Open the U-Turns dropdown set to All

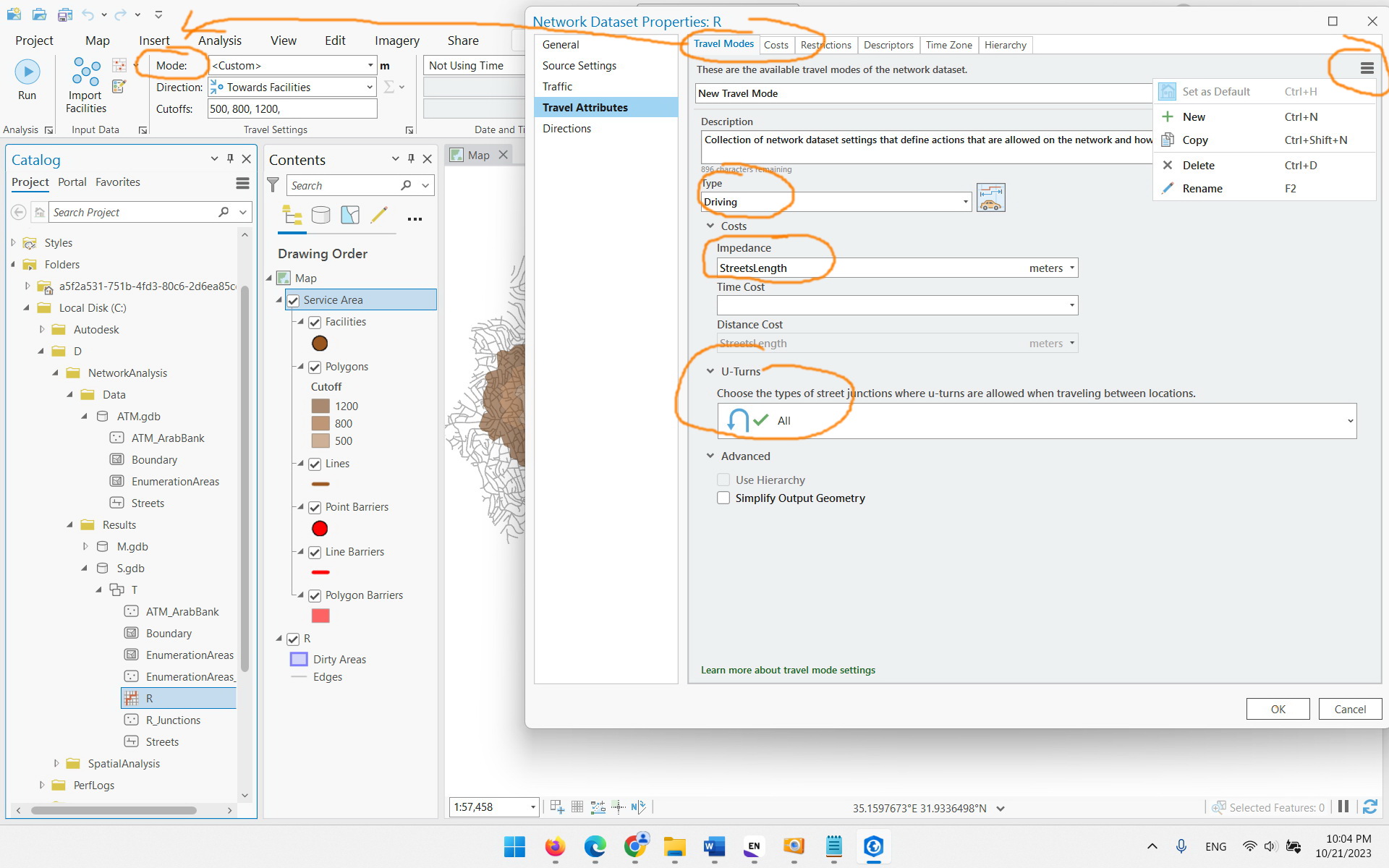coord(1350,420)
